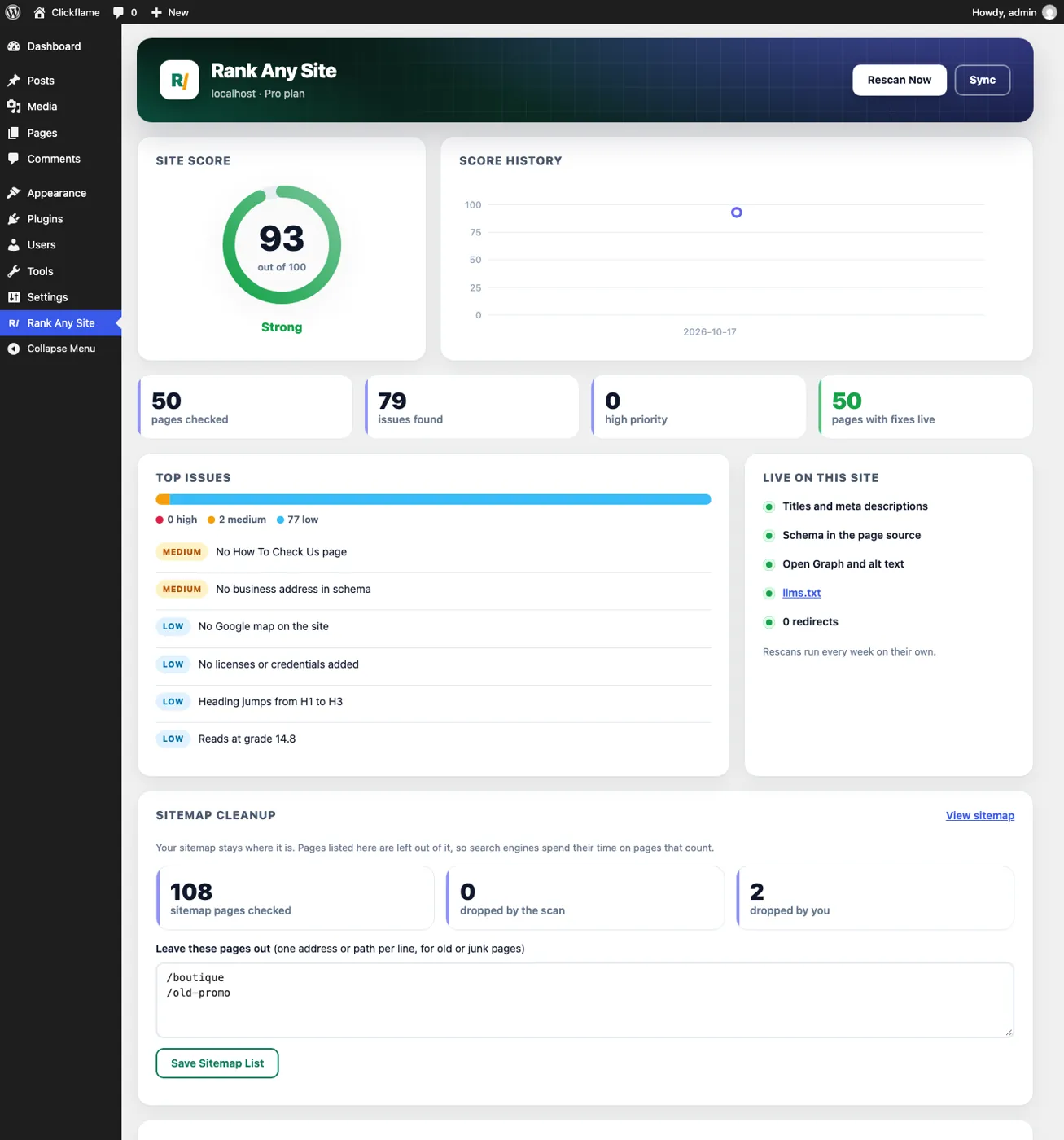Open the Clickflame site home icon
The image size is (1064, 1140).
[39, 12]
